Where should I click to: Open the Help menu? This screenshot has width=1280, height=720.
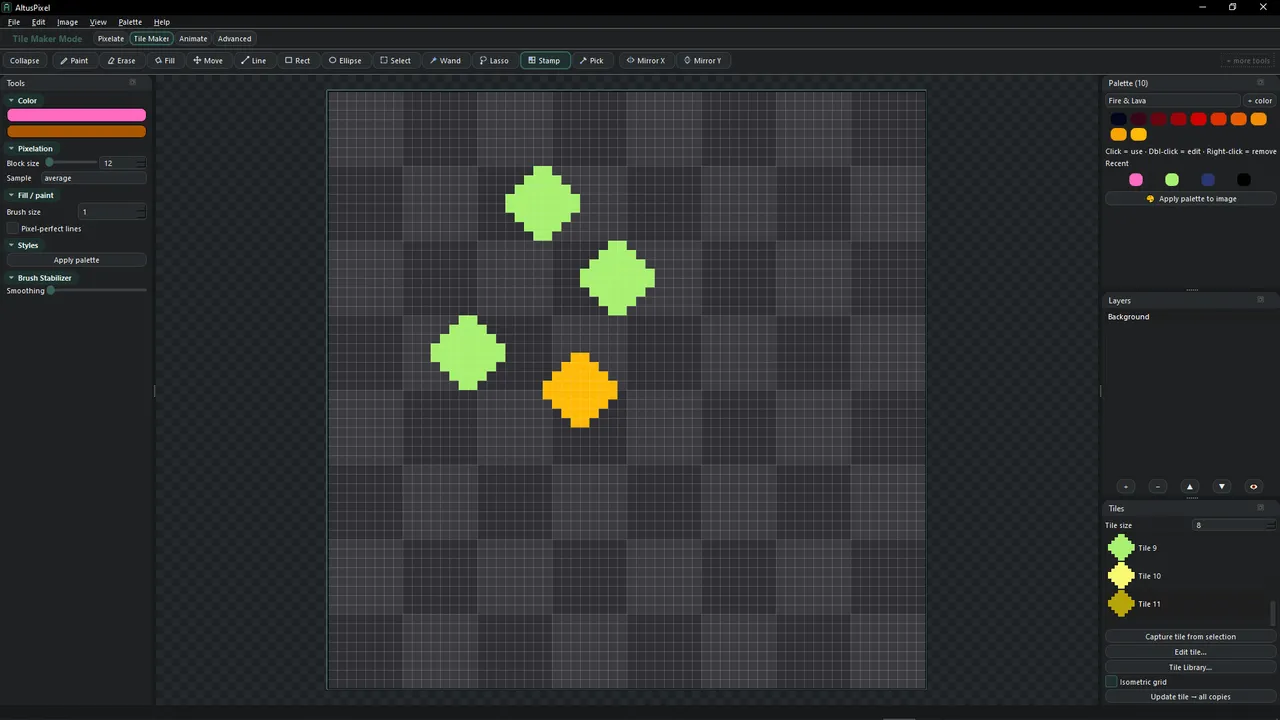click(x=162, y=22)
